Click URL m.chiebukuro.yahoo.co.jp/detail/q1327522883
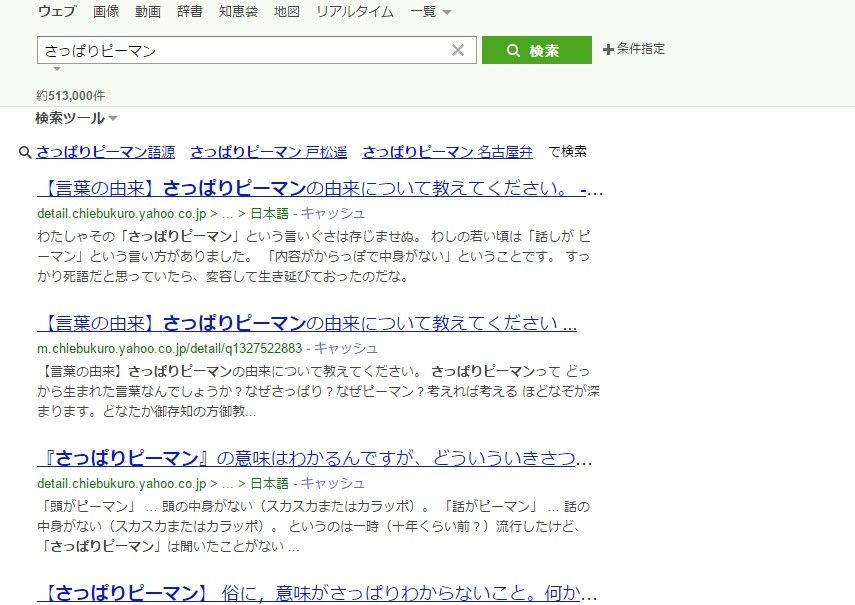This screenshot has height=605, width=855. click(x=170, y=348)
